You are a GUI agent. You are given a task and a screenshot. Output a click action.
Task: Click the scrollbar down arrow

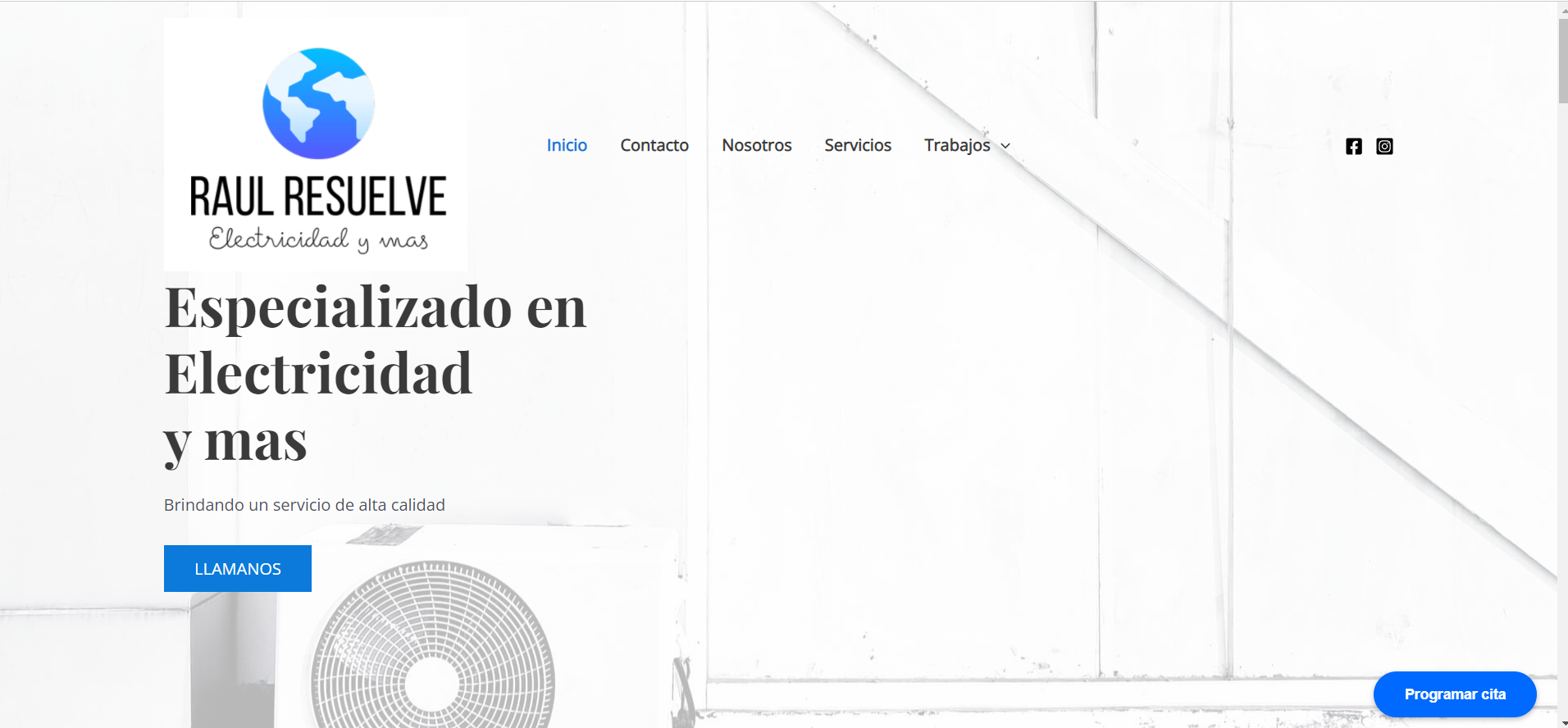1563,723
